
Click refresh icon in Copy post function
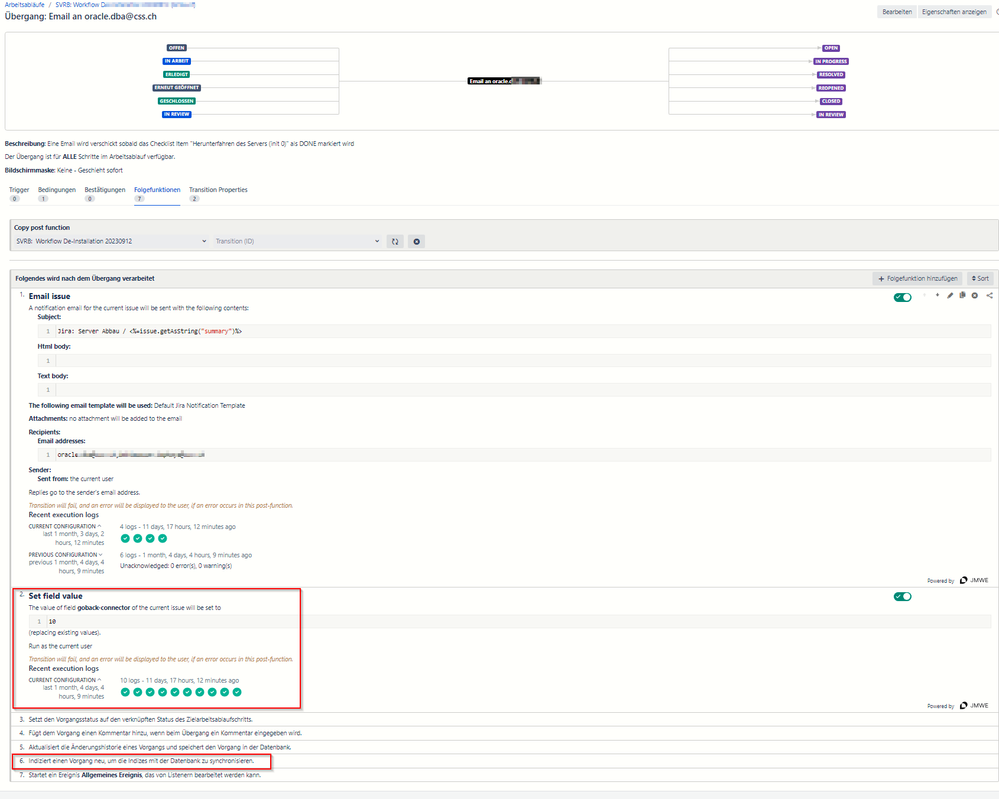pyautogui.click(x=395, y=241)
